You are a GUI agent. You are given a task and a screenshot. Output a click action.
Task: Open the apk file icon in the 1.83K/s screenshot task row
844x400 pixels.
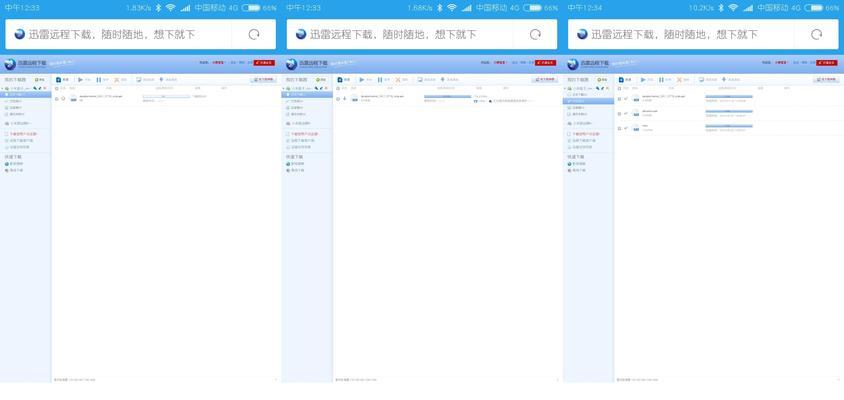pyautogui.click(x=73, y=98)
